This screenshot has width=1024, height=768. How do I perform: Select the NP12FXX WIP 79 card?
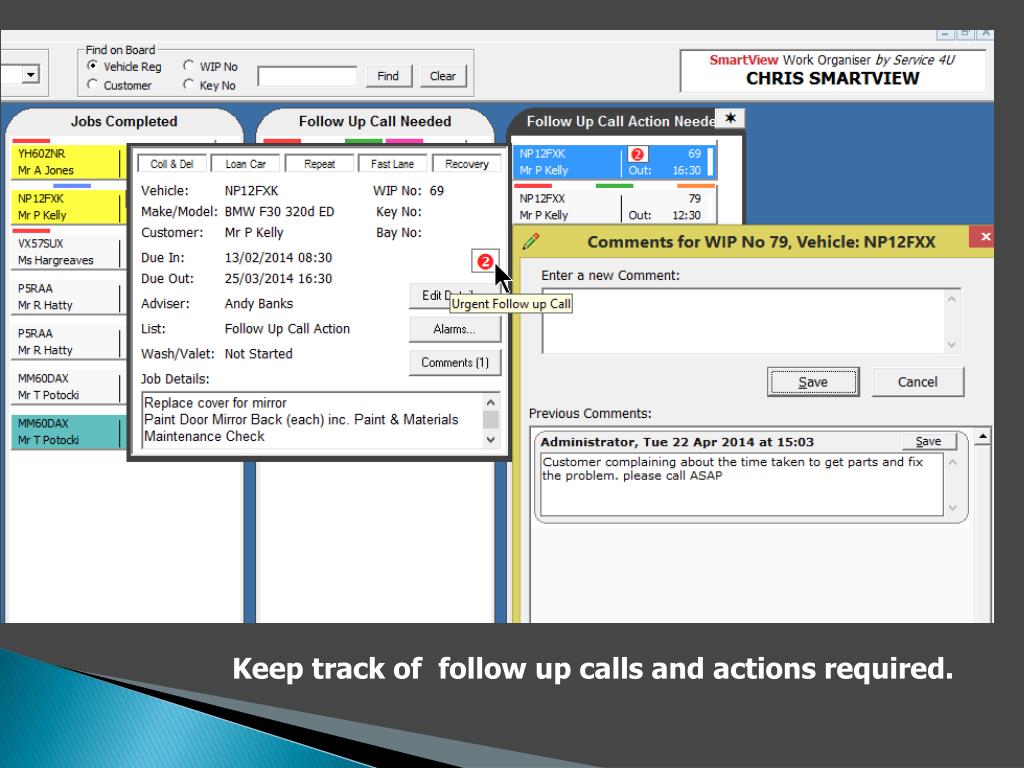coord(614,207)
